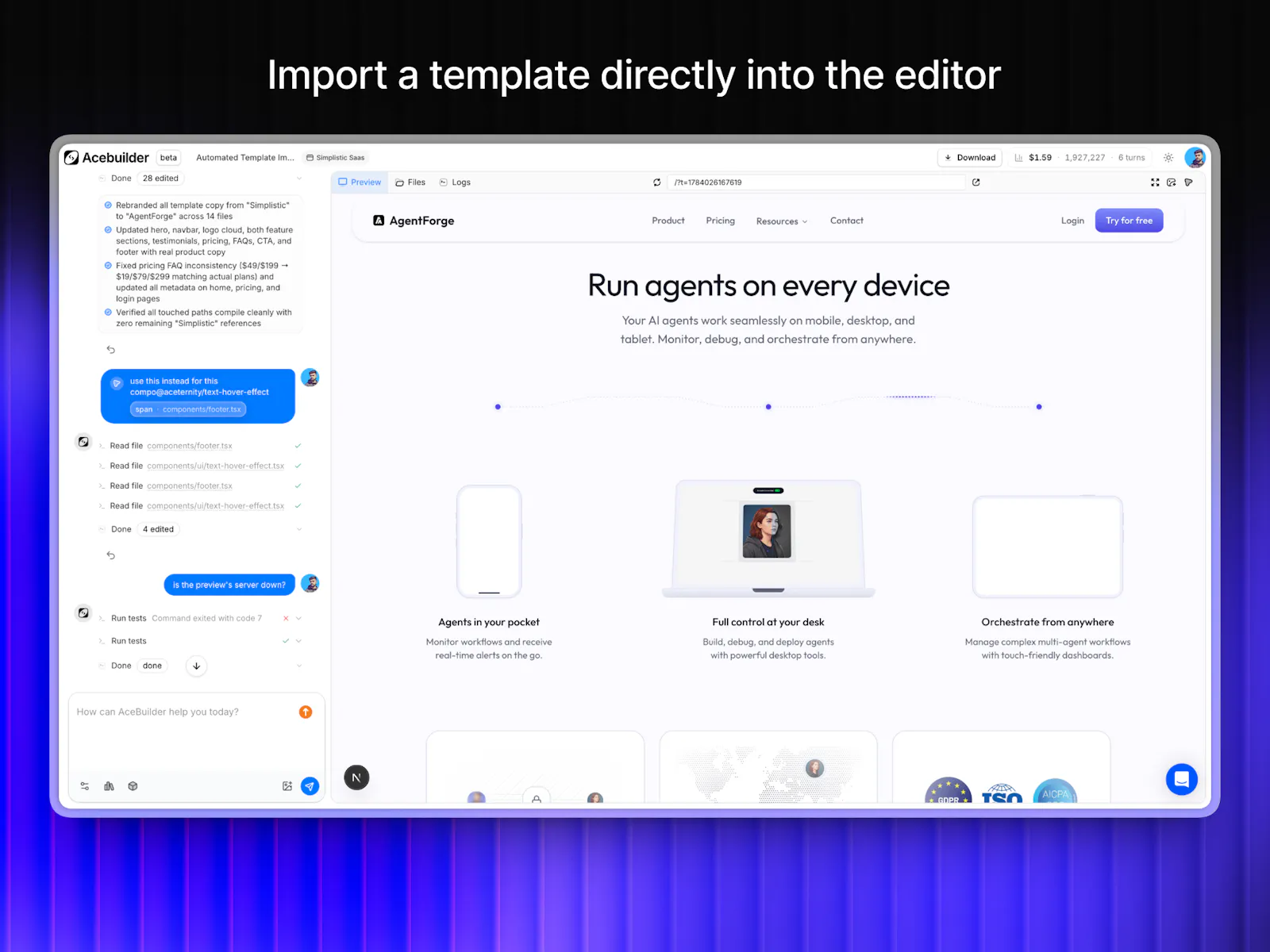Refresh the preview with the reload icon
Viewport: 1270px width, 952px height.
[x=656, y=182]
